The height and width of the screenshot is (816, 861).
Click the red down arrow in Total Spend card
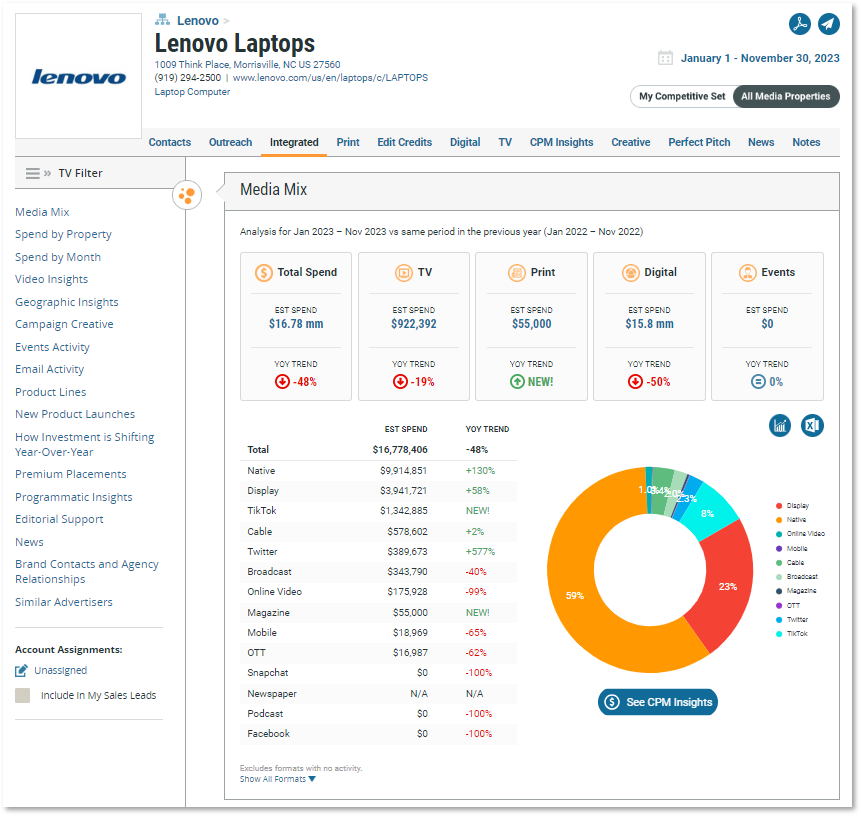(282, 382)
